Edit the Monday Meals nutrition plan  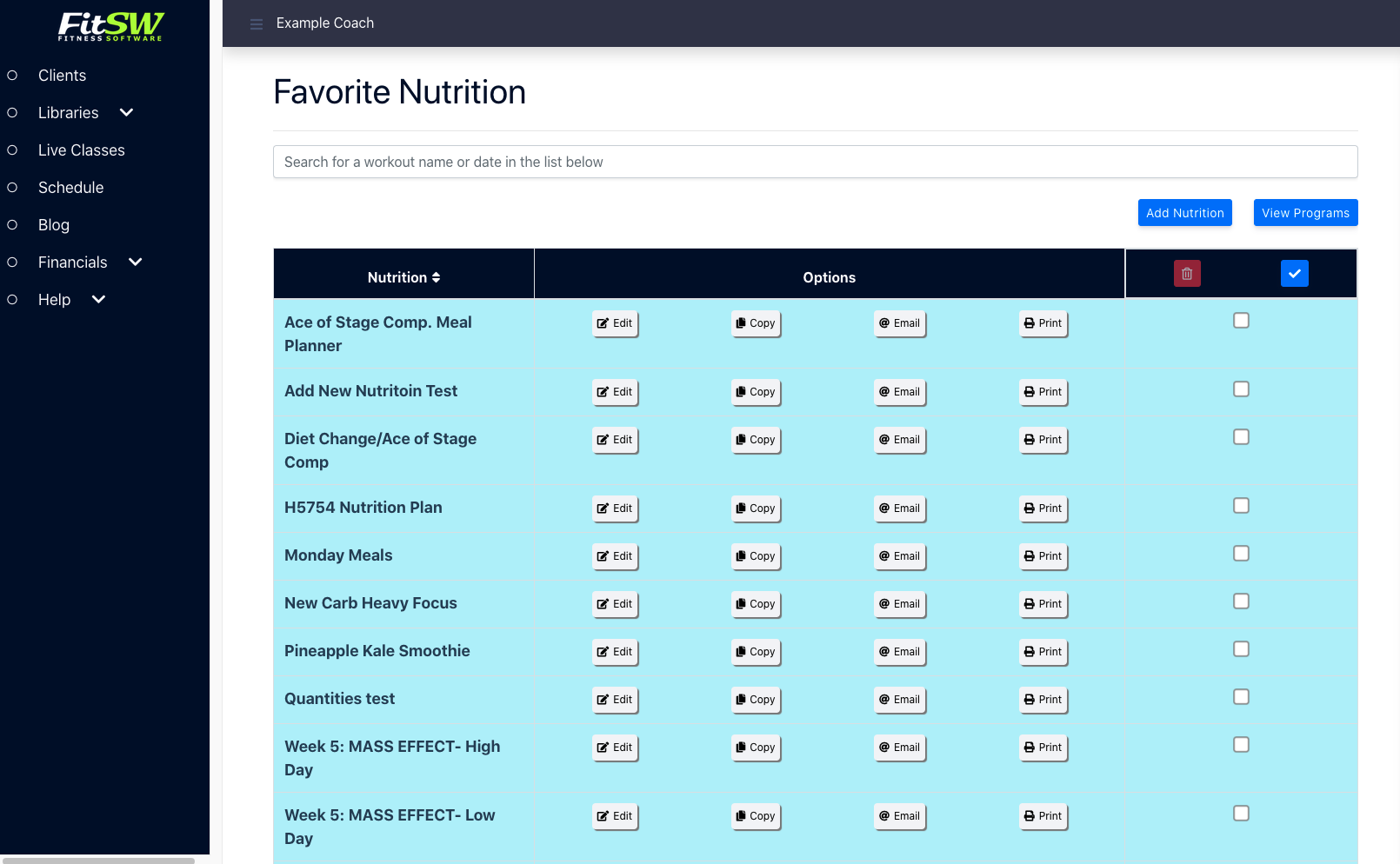pyautogui.click(x=615, y=556)
